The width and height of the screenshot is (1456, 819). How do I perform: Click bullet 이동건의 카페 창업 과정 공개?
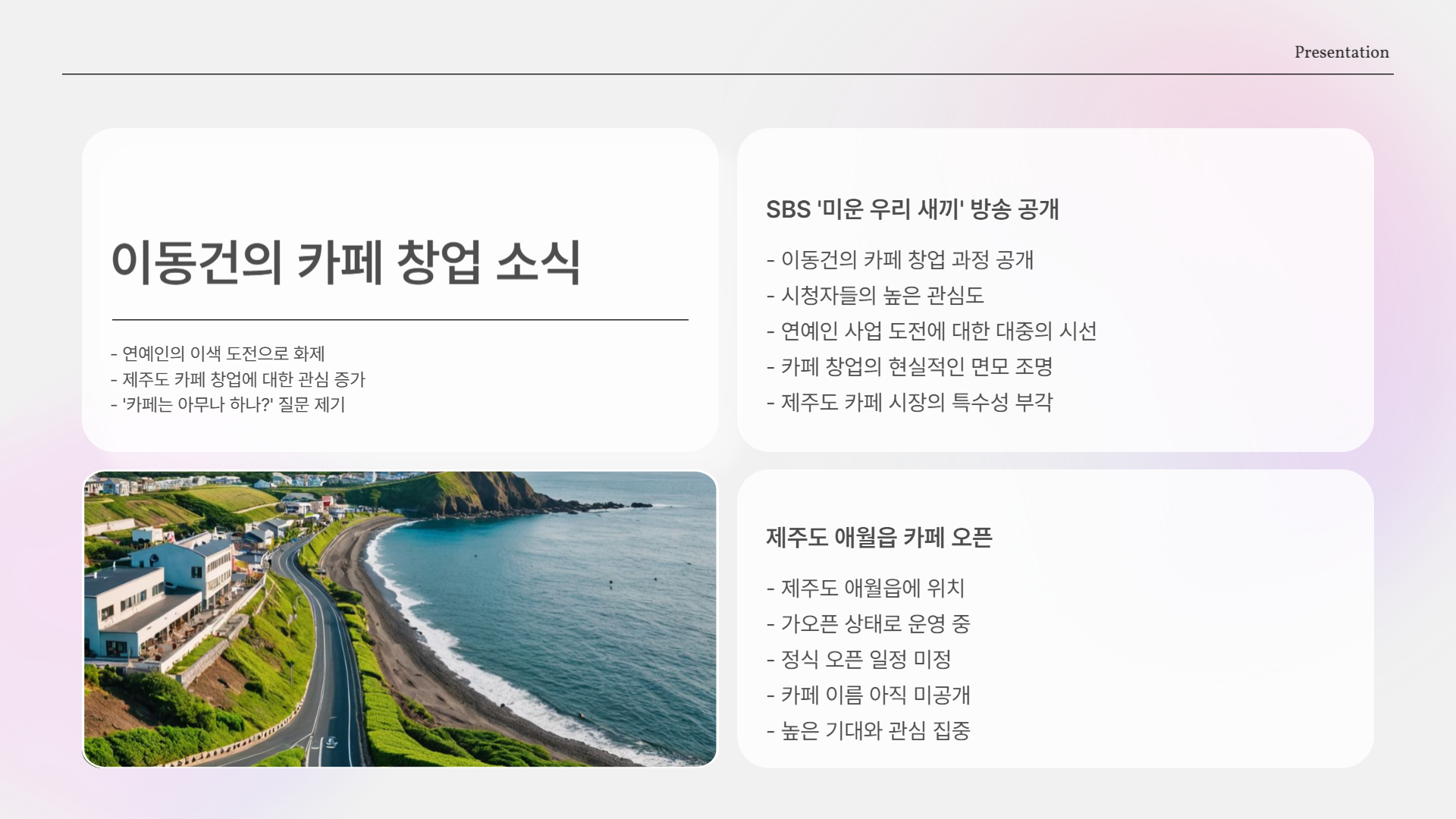900,260
